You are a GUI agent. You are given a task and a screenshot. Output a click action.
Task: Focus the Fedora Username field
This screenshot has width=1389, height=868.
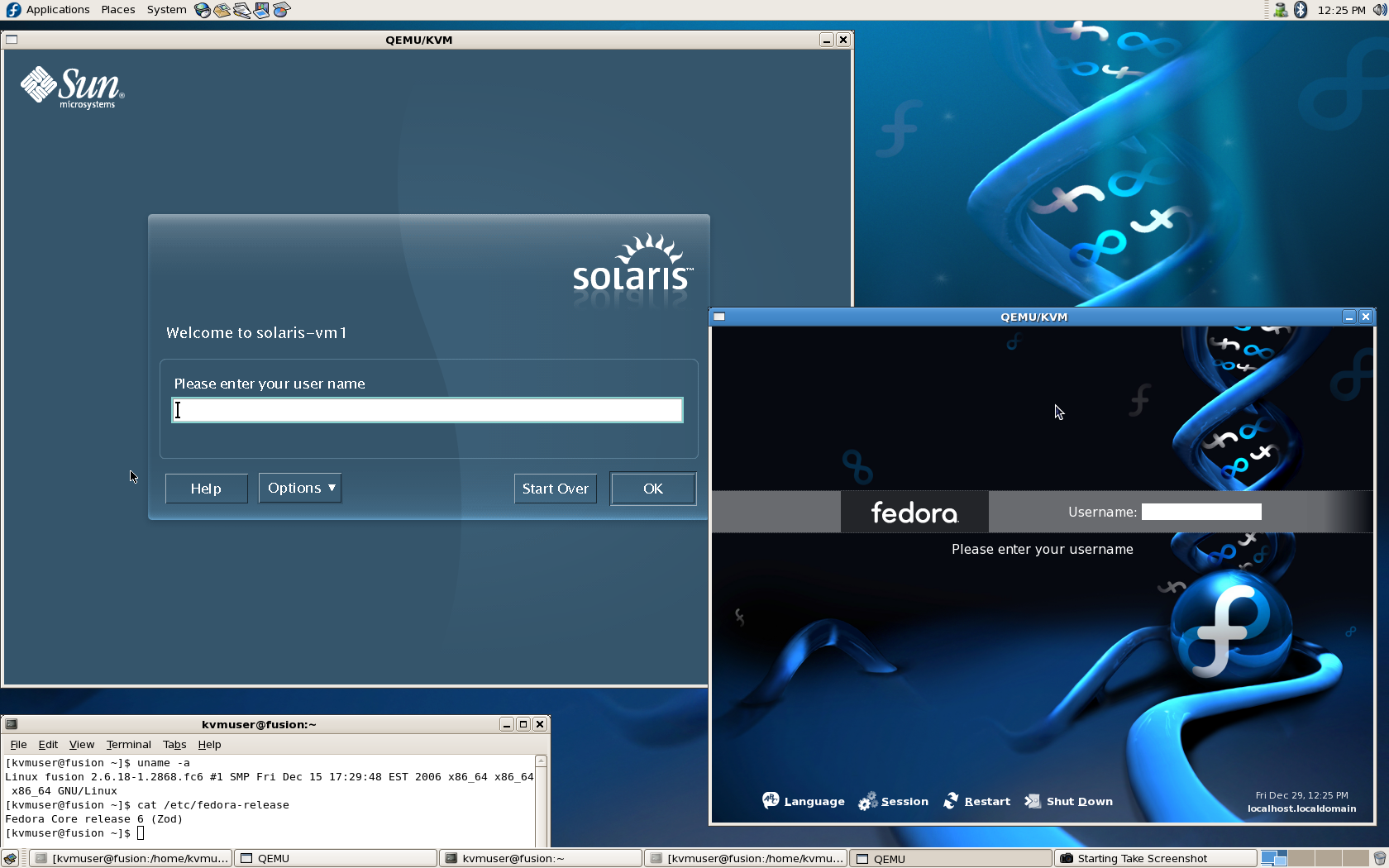(1200, 512)
